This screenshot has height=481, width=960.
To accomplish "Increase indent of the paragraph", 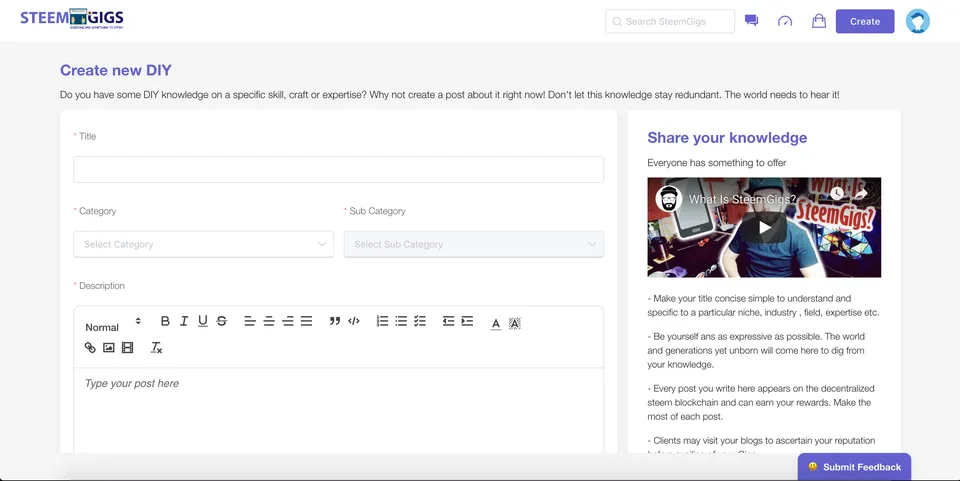I will (467, 321).
